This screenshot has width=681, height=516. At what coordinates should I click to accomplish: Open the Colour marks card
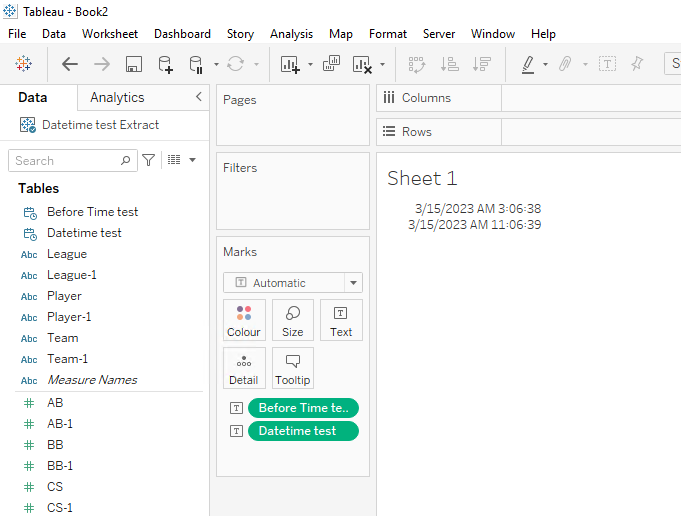243,320
